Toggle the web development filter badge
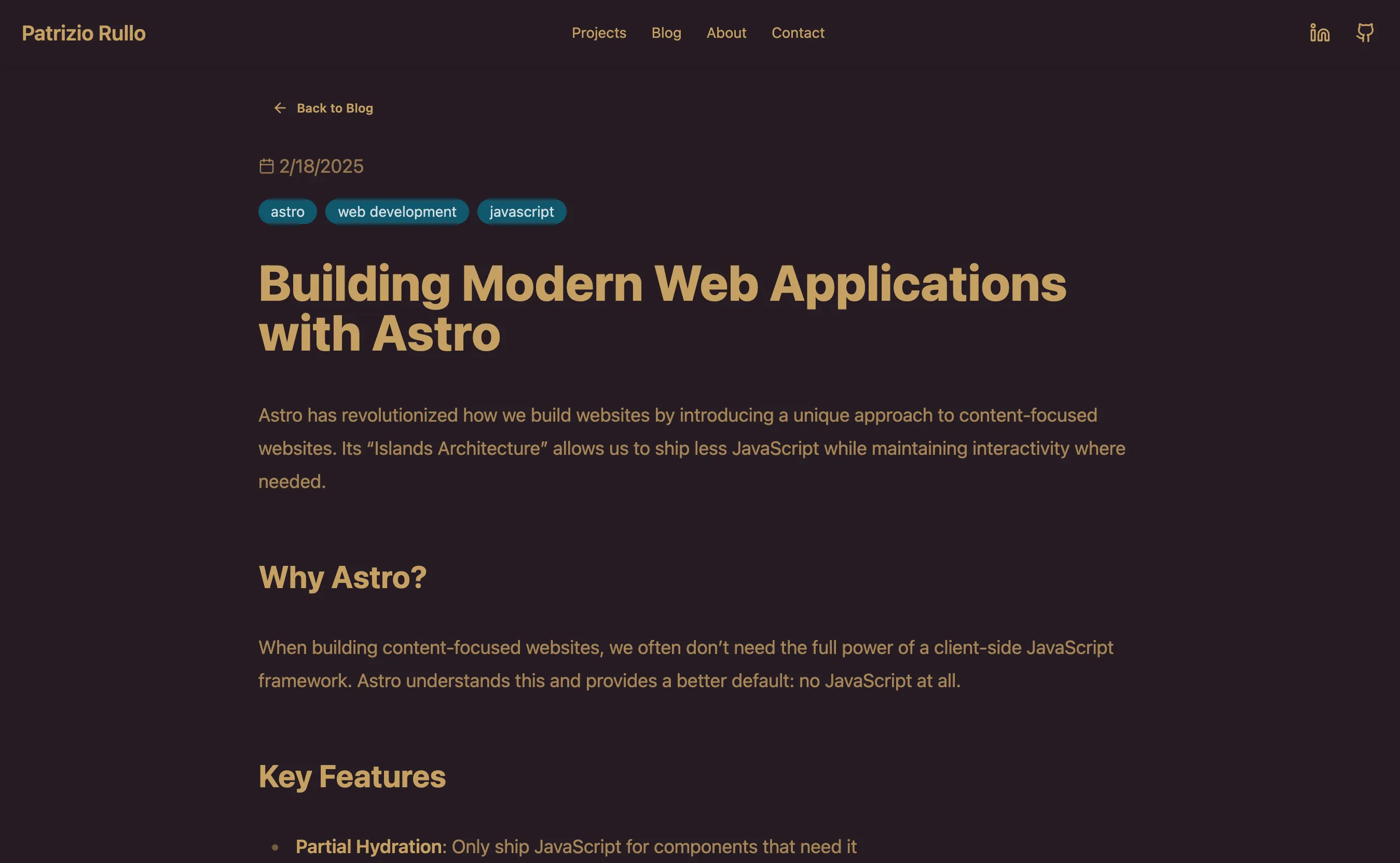 397,211
